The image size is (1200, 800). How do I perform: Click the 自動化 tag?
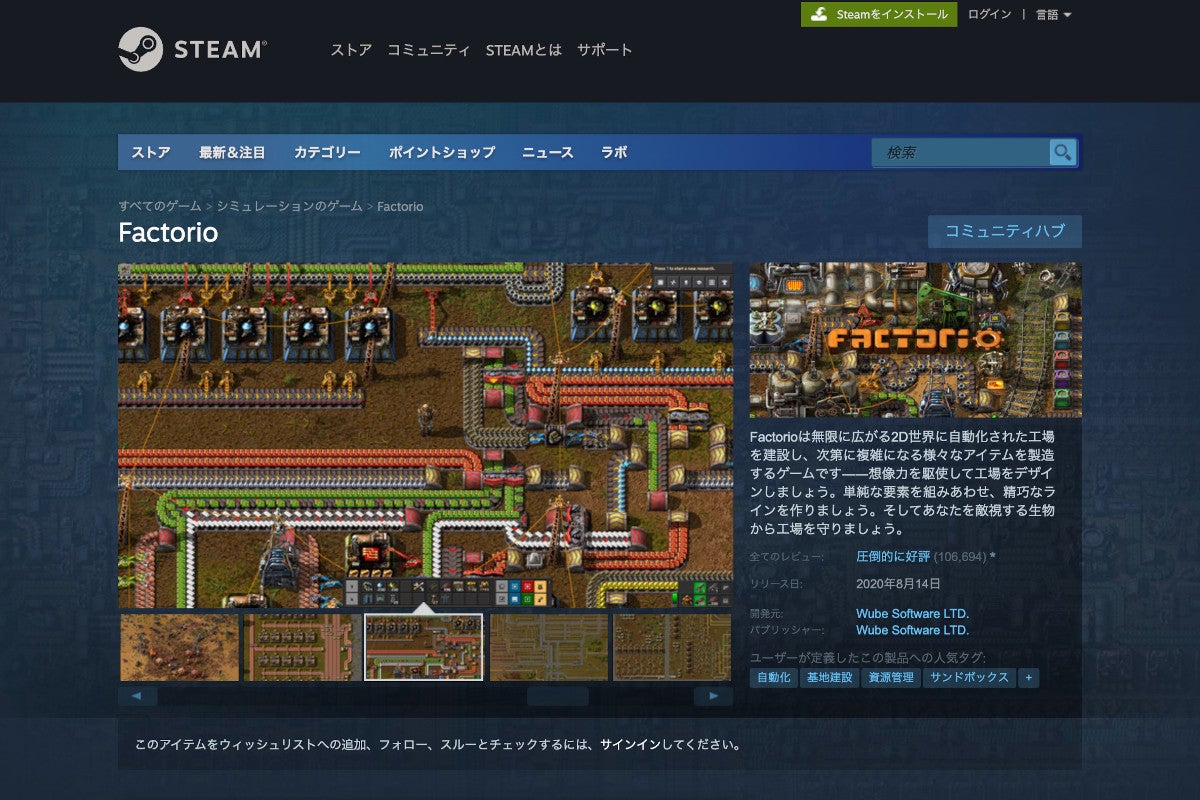click(x=773, y=678)
